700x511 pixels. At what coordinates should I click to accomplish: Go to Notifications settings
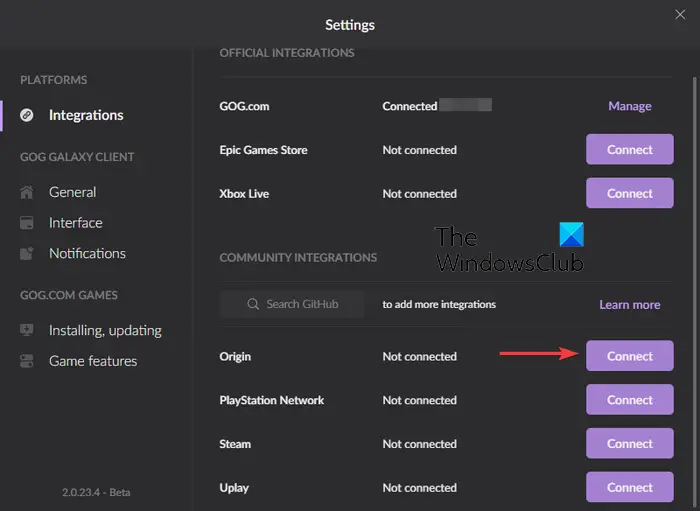87,253
